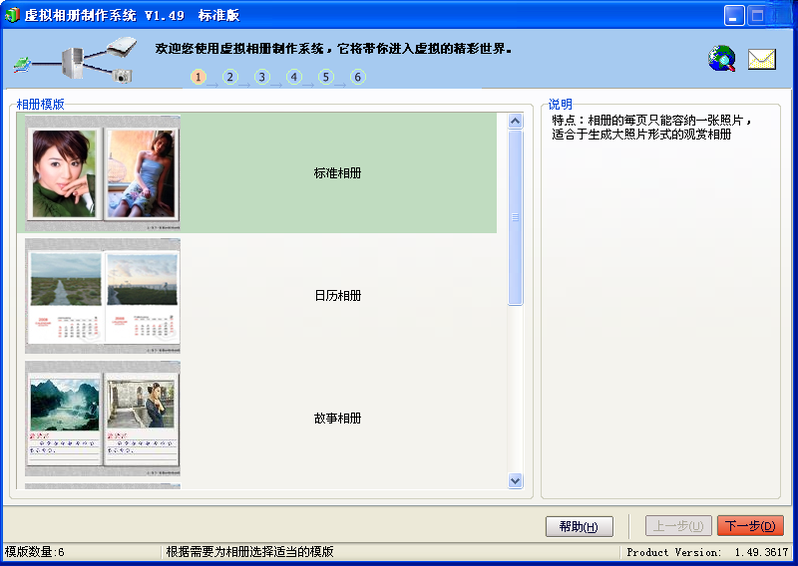
Task: Click the envelope email icon
Action: point(761,59)
